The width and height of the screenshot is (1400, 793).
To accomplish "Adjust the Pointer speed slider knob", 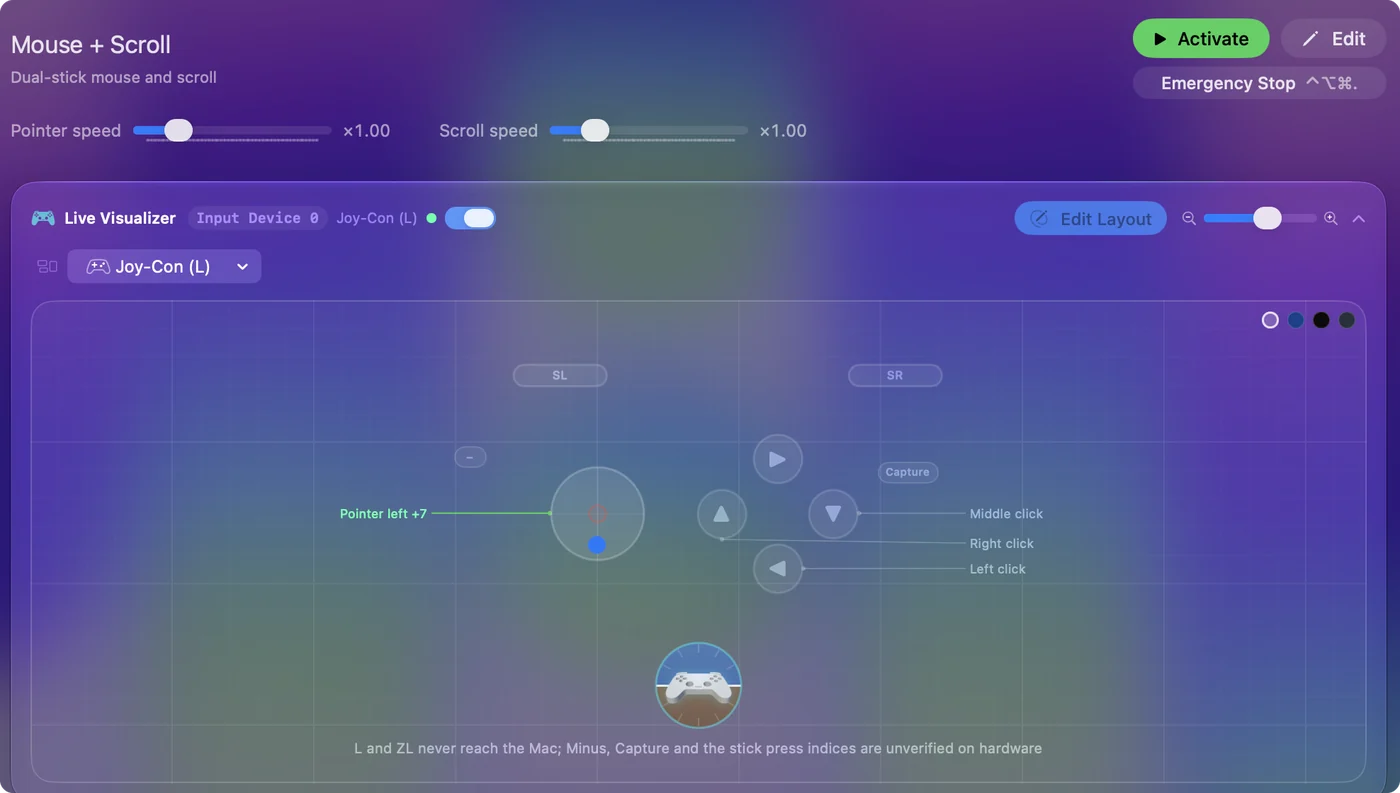I will (178, 130).
